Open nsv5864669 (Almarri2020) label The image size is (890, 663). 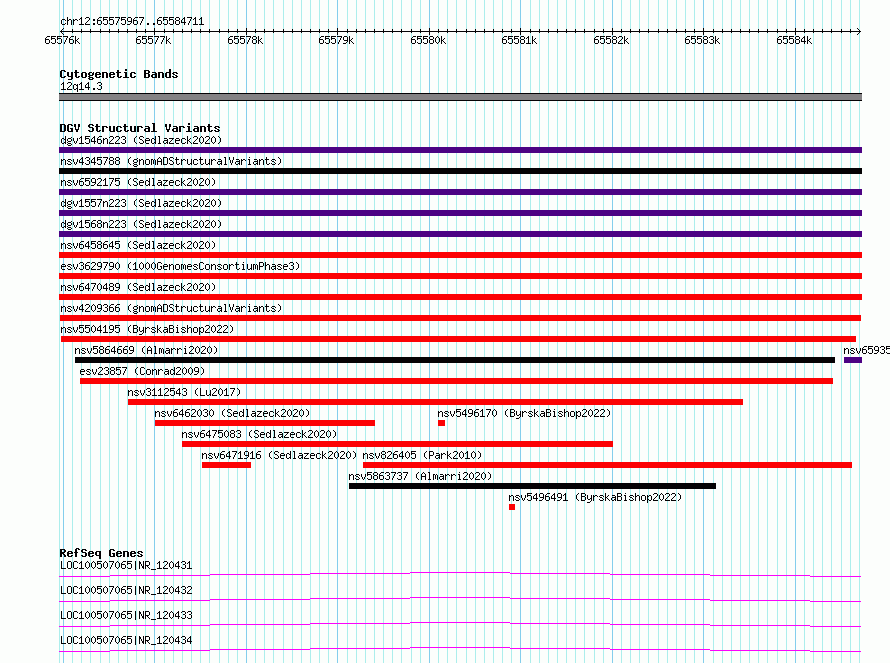click(146, 350)
